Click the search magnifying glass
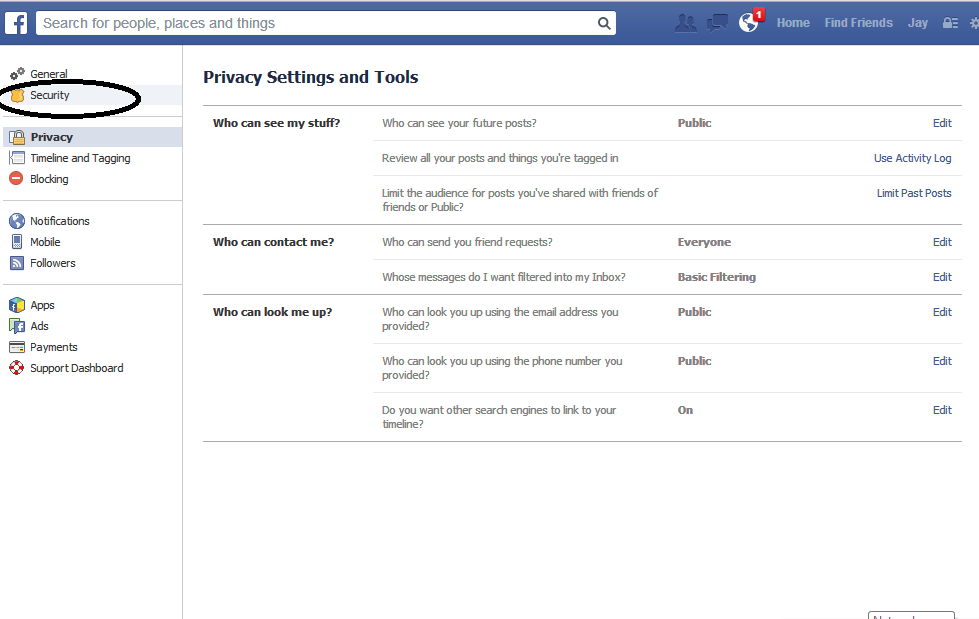 pos(604,21)
